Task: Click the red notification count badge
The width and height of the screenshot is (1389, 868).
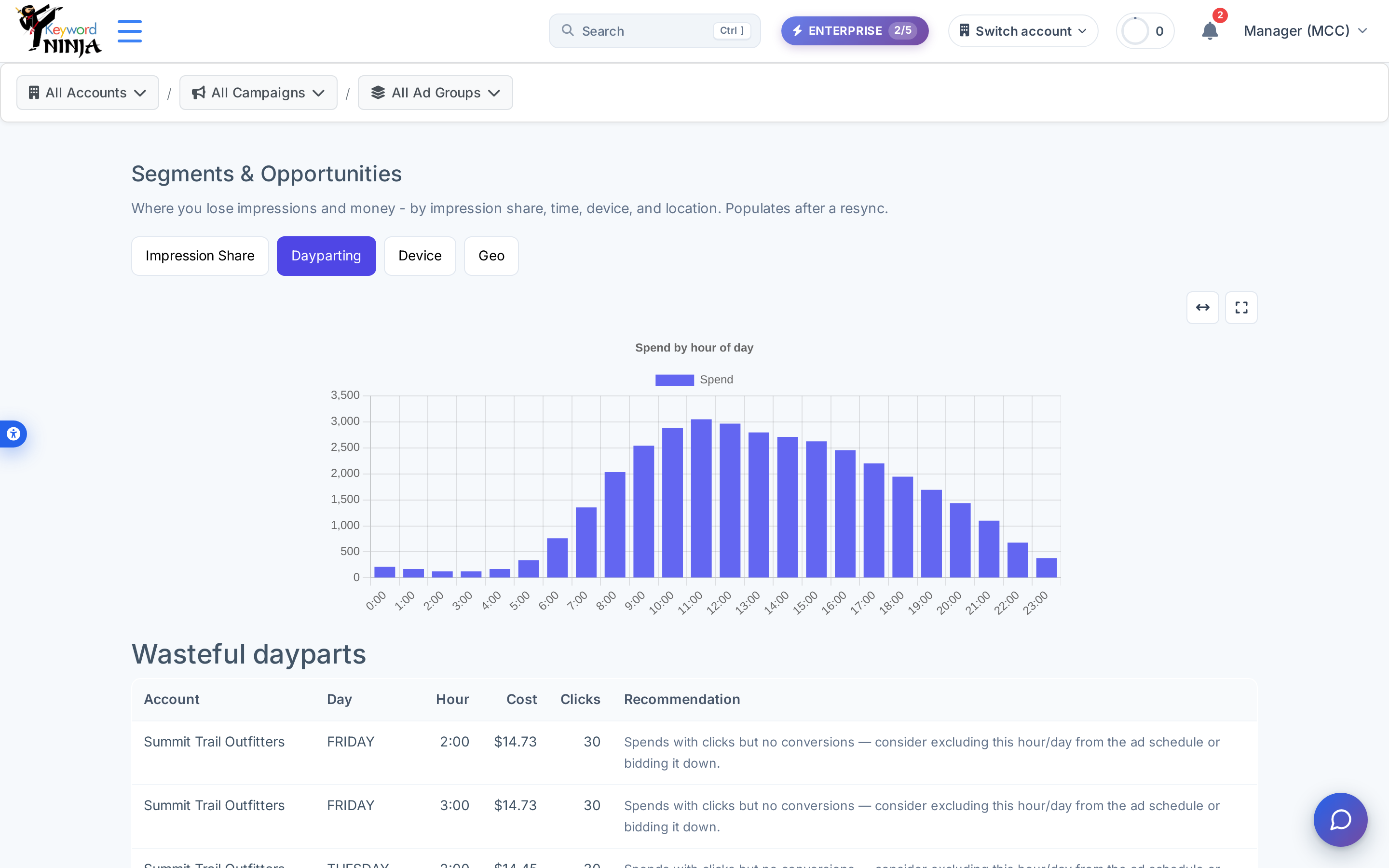Action: click(x=1220, y=15)
